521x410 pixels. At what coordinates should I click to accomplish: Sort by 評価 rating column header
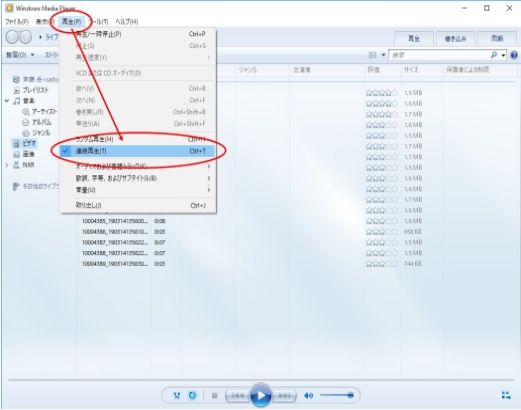(x=373, y=70)
